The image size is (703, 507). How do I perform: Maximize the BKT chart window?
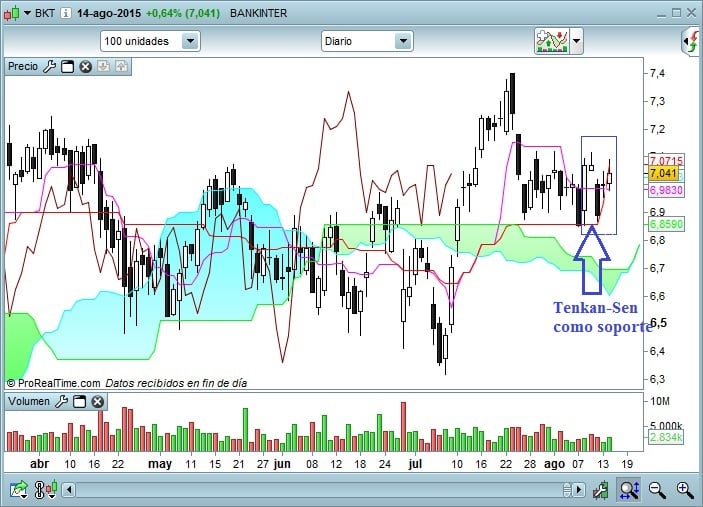pyautogui.click(x=677, y=13)
